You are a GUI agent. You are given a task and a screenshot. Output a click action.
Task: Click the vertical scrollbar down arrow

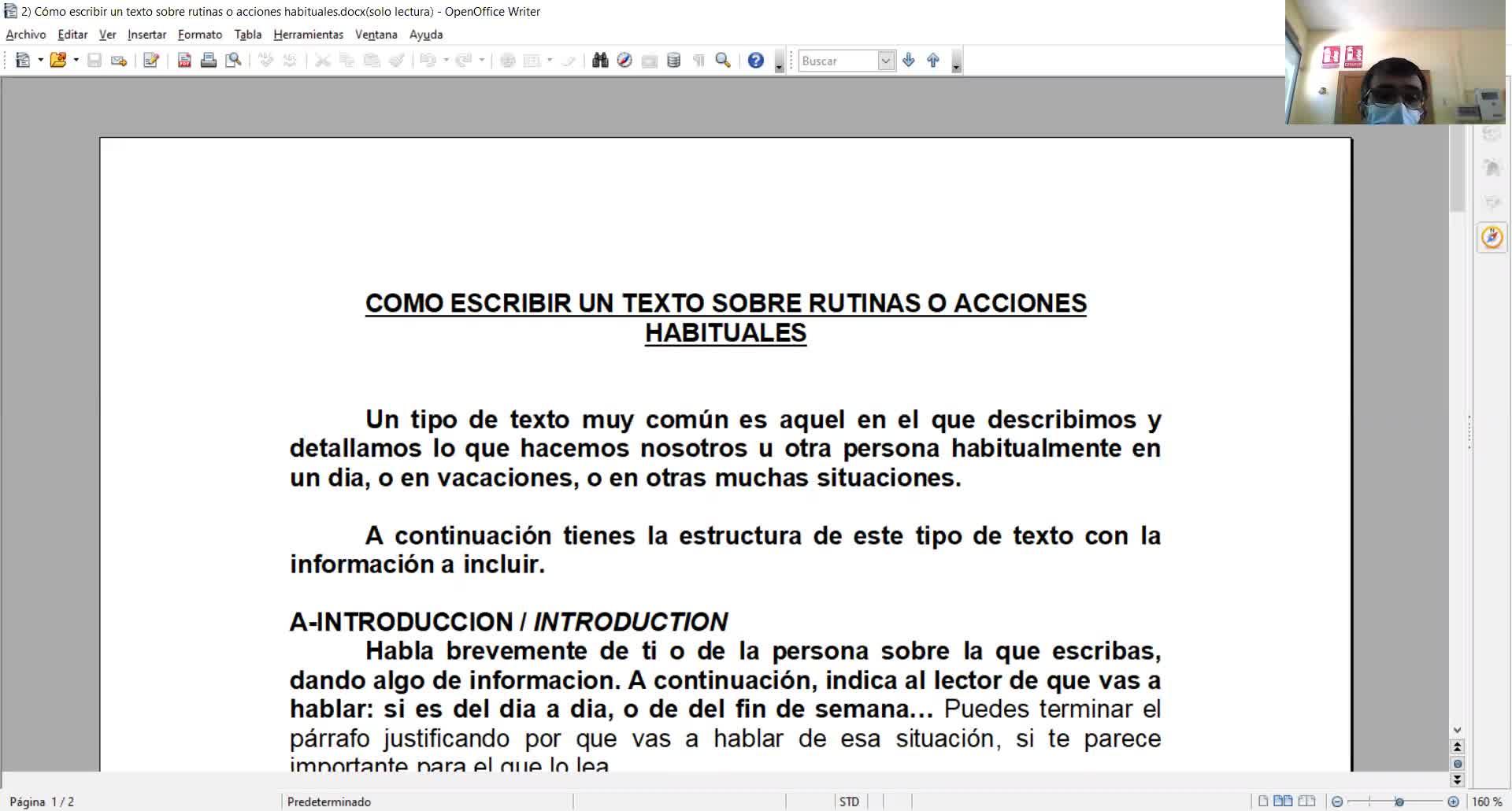tap(1457, 730)
